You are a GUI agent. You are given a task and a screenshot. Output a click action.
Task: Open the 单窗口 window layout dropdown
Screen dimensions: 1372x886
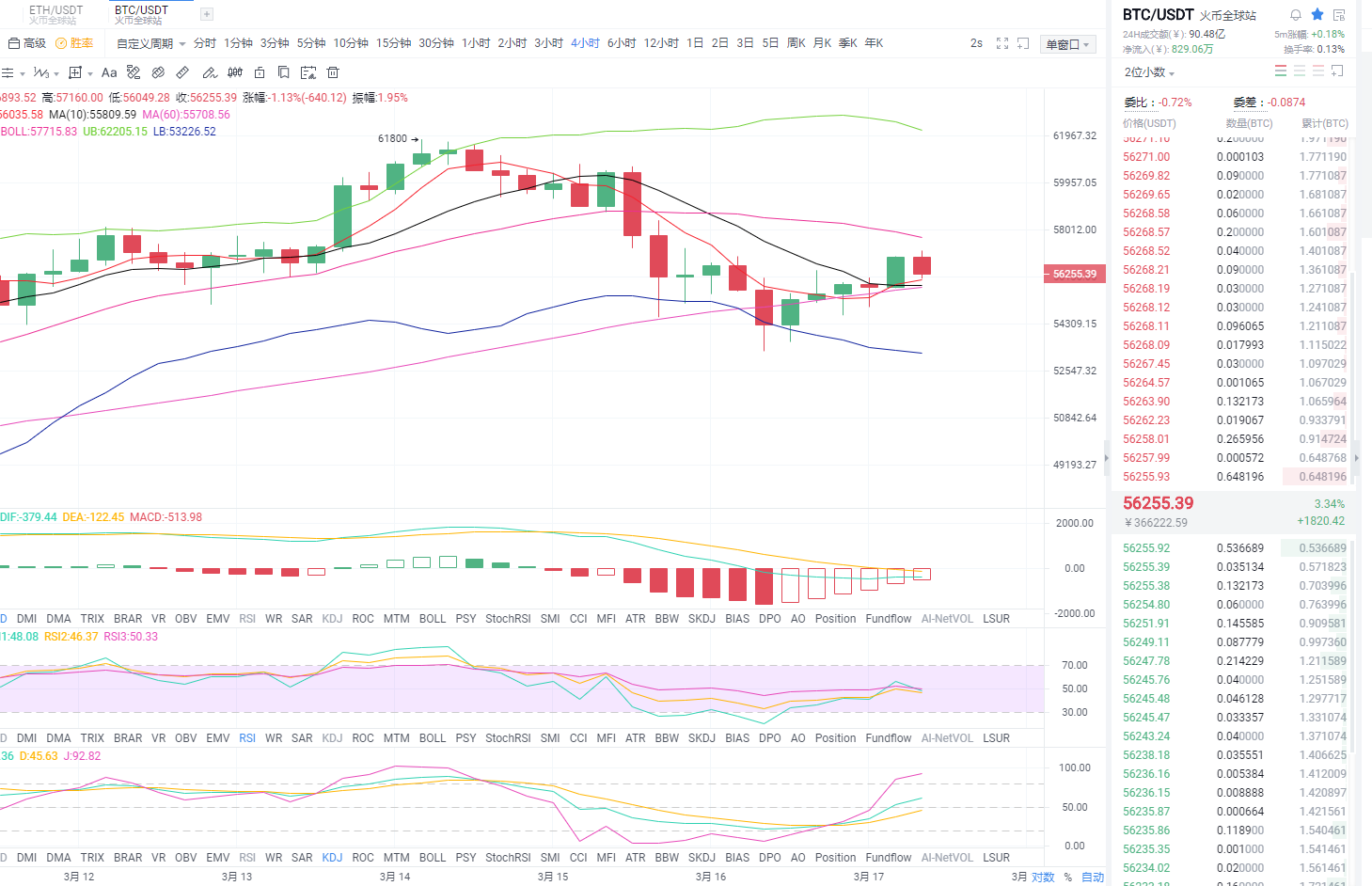coord(1067,44)
